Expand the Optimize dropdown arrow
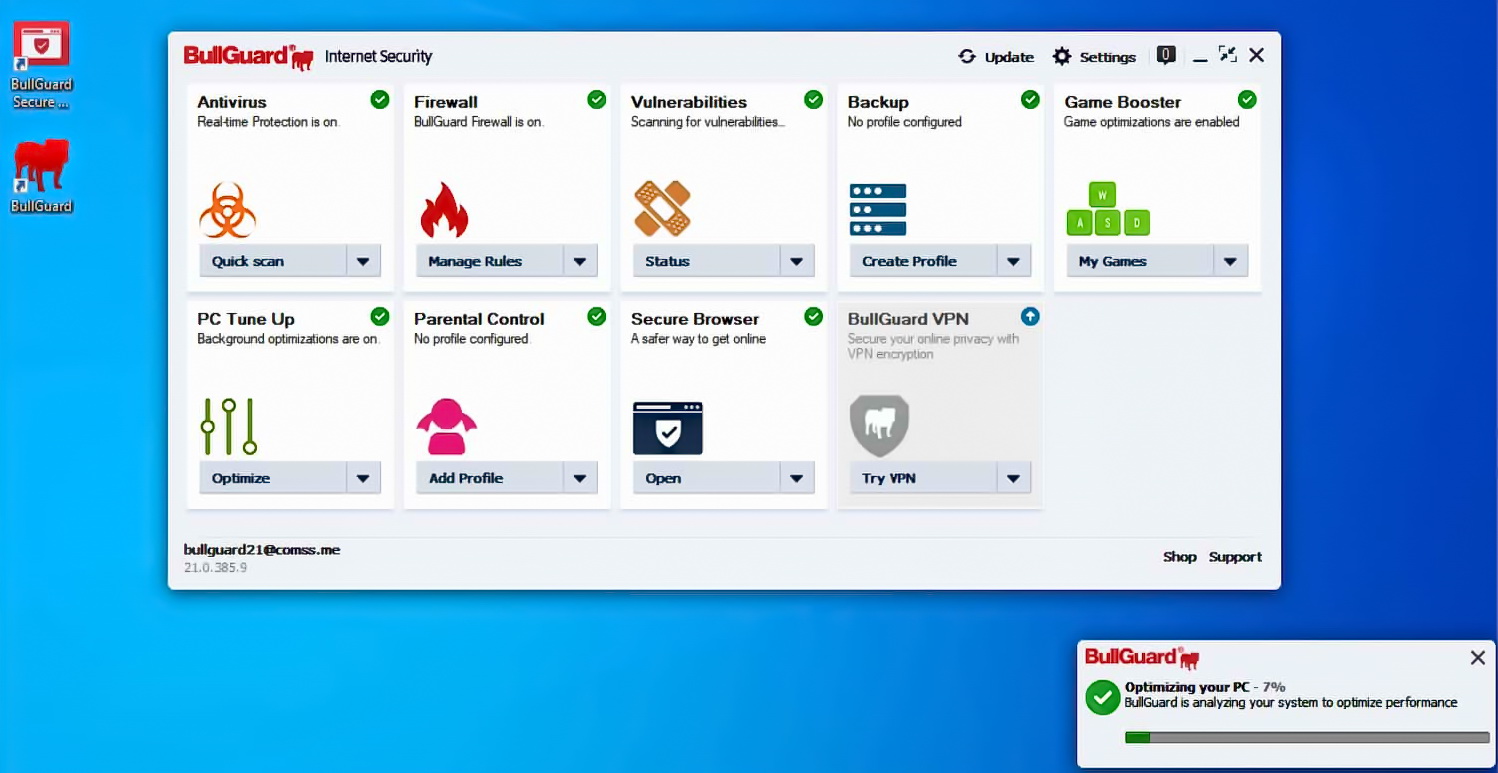 (x=363, y=478)
